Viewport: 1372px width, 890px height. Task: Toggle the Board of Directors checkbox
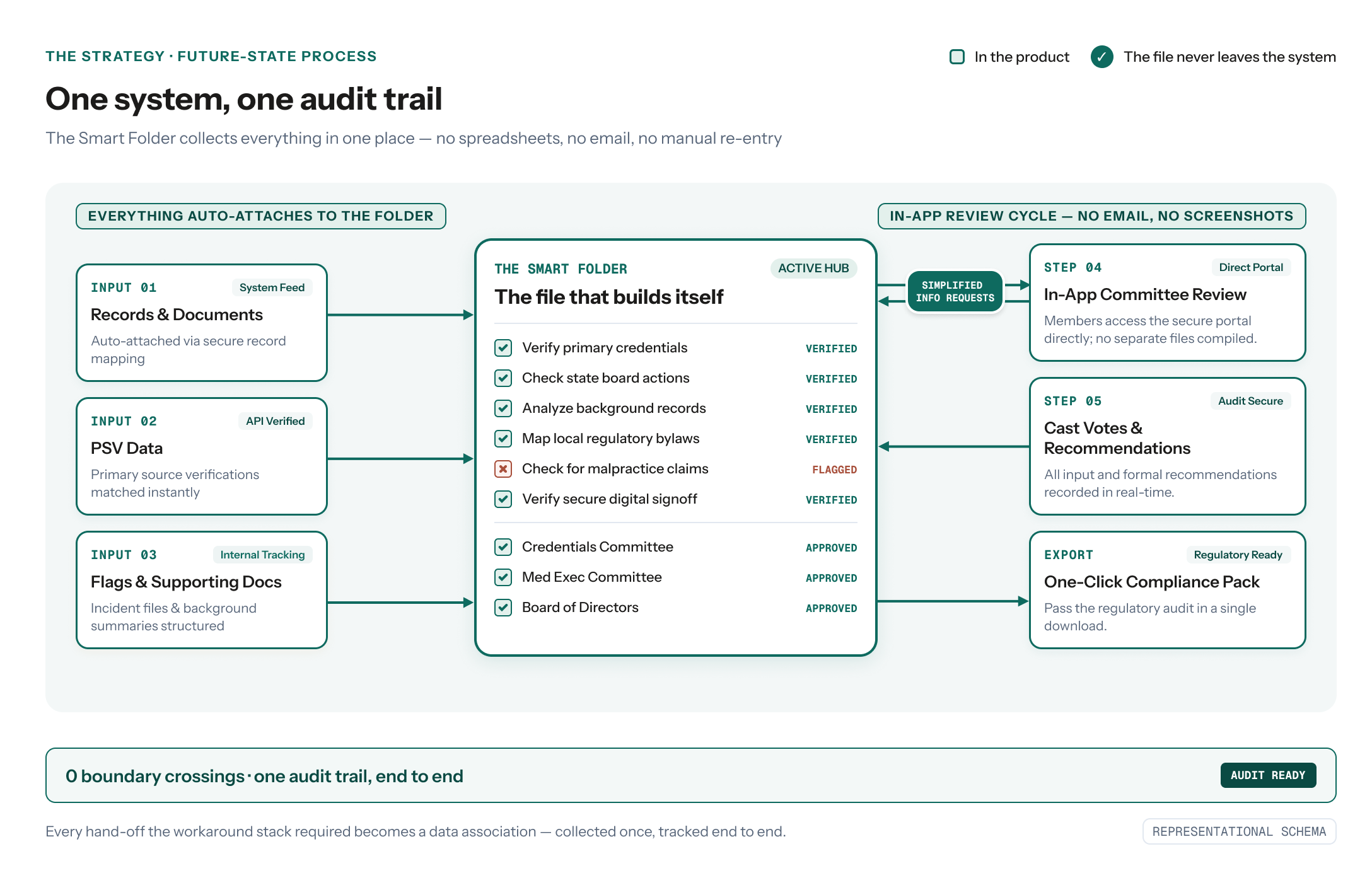coord(503,608)
